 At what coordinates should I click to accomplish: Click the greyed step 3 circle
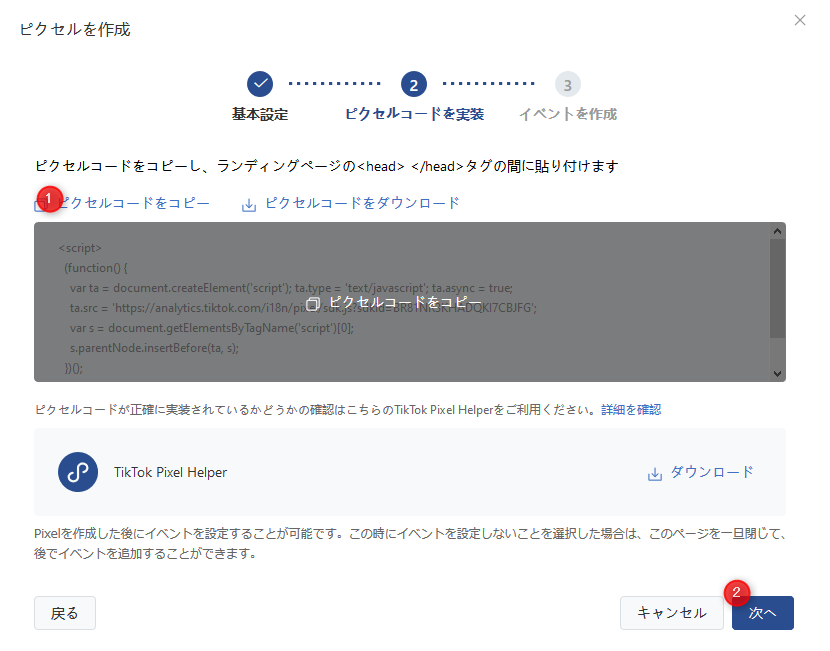click(x=568, y=84)
